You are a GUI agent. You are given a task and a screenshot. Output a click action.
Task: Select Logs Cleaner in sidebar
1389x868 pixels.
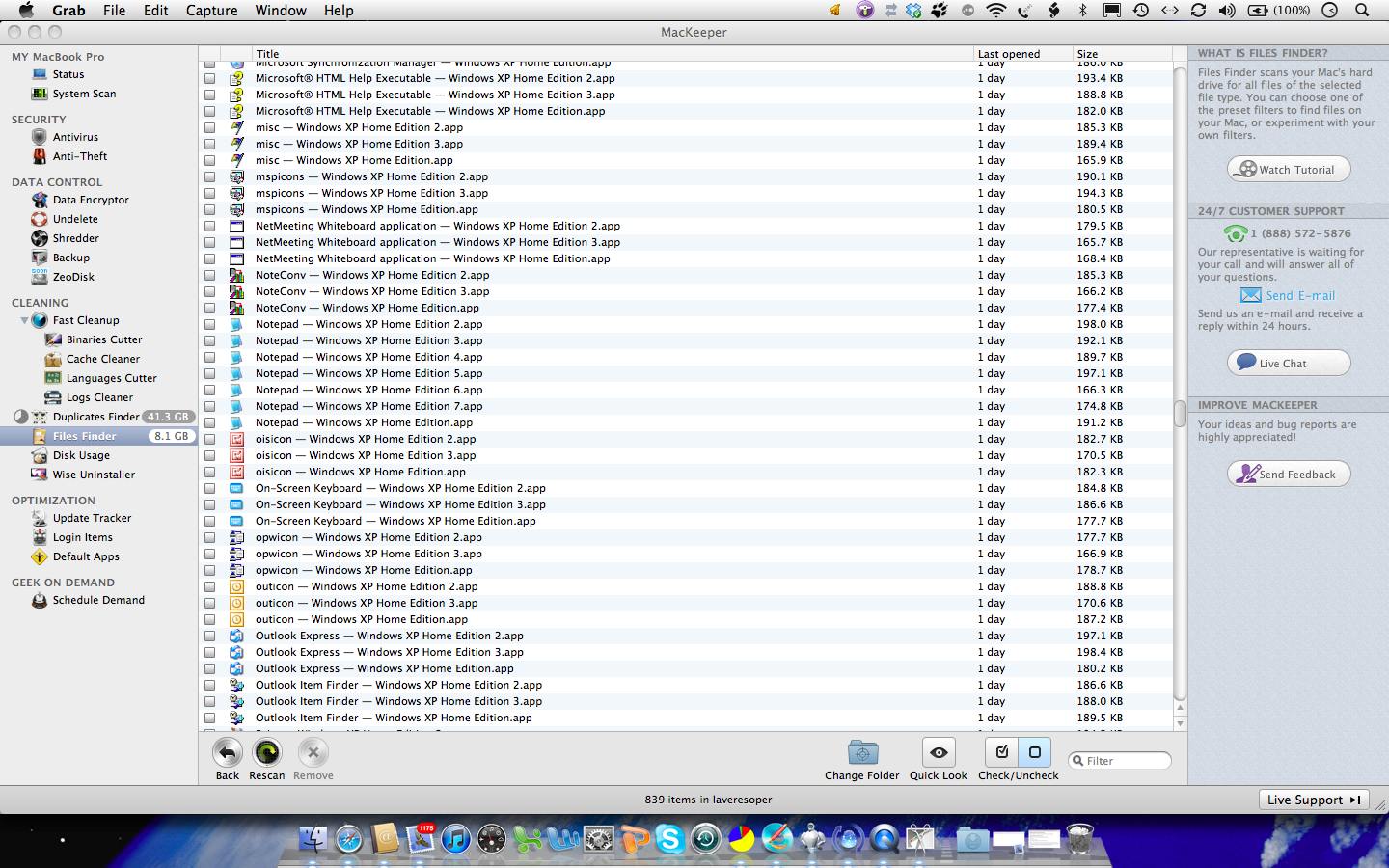tap(99, 397)
